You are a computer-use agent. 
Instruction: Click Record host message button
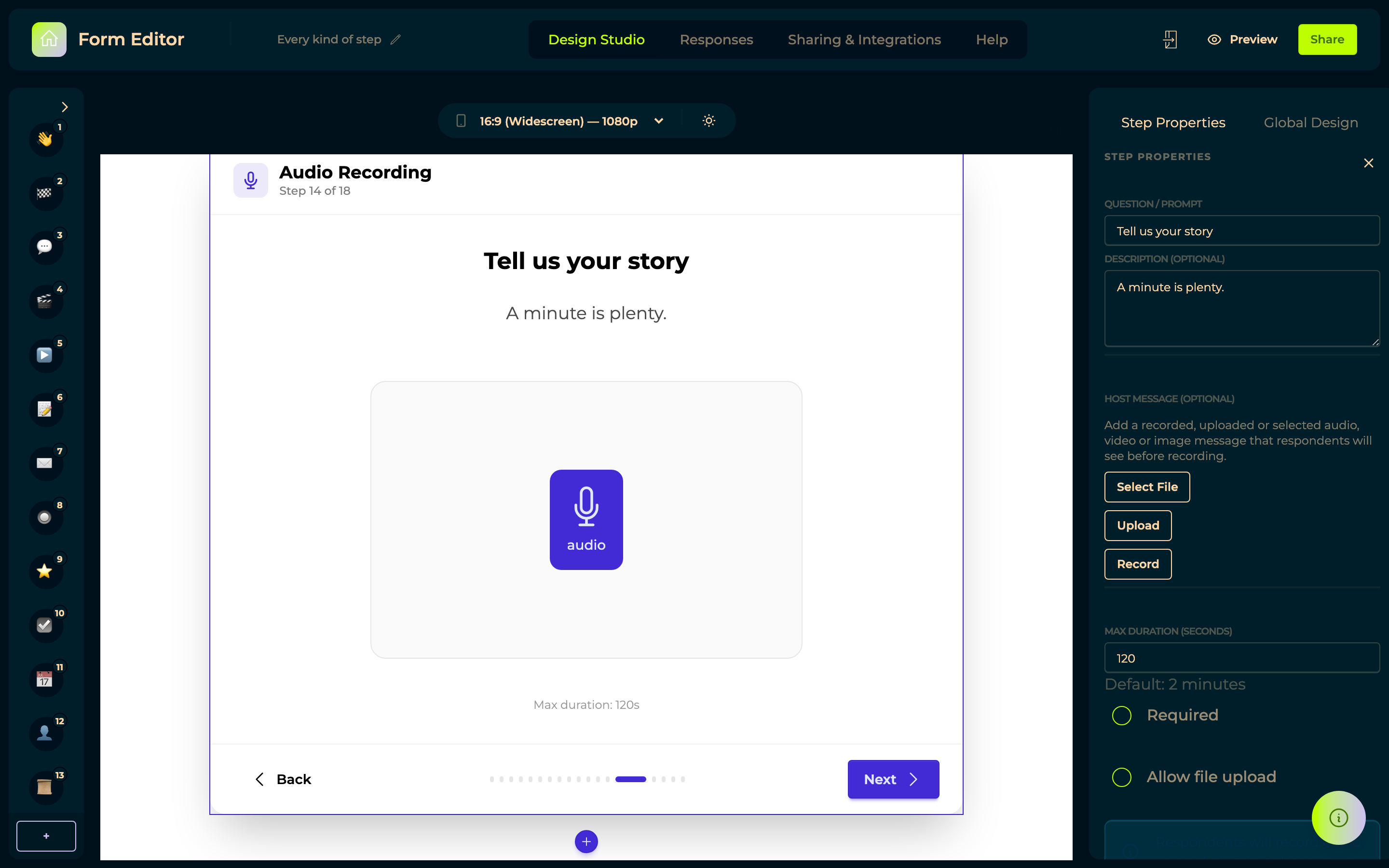[x=1138, y=564]
